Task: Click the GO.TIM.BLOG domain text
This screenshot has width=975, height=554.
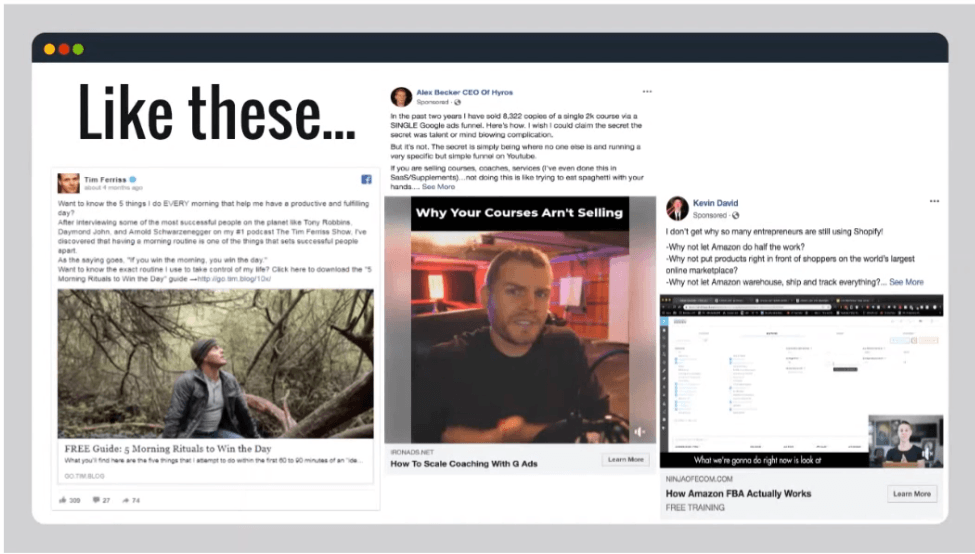Action: point(85,476)
